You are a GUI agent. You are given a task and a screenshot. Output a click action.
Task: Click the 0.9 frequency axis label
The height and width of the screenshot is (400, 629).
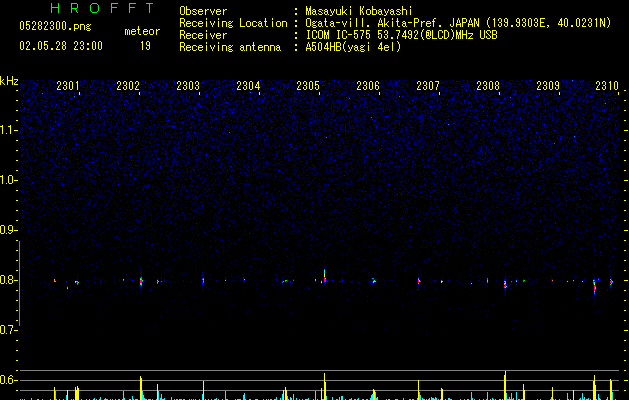pos(8,230)
